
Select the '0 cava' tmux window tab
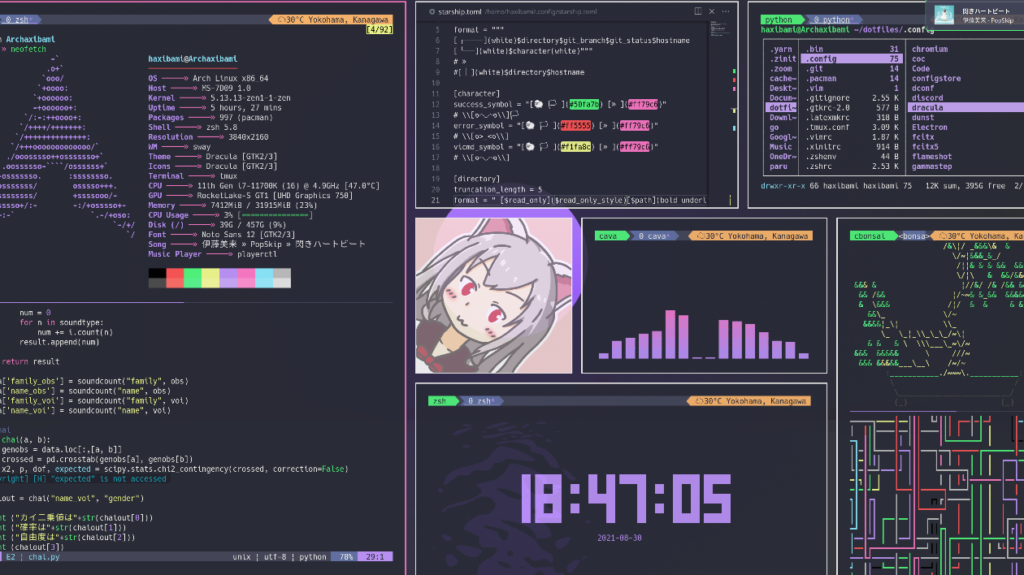click(x=653, y=236)
